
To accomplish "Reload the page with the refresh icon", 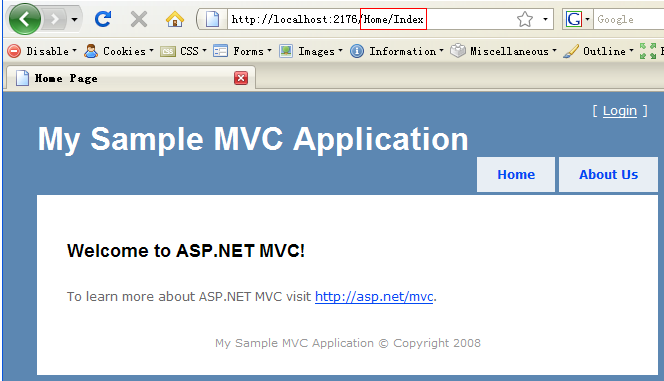I will coord(103,19).
